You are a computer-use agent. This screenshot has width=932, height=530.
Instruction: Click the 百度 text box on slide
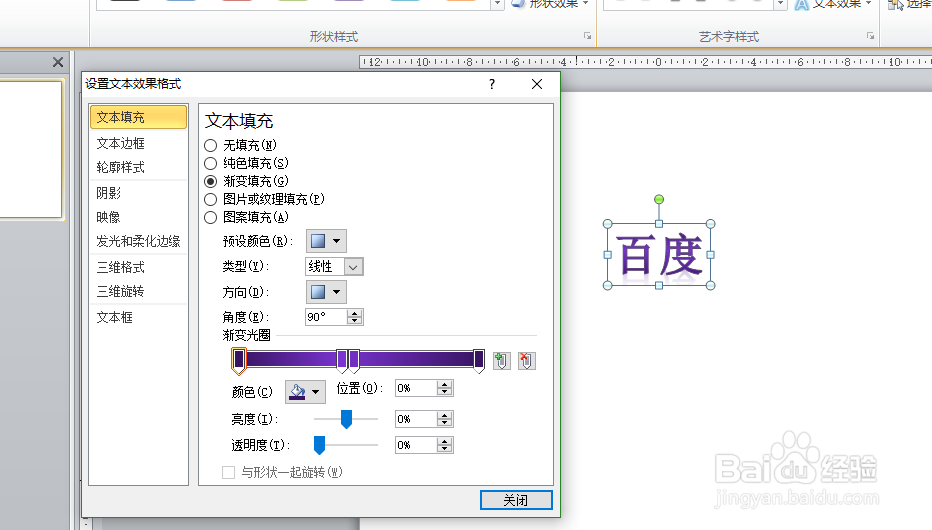click(659, 255)
